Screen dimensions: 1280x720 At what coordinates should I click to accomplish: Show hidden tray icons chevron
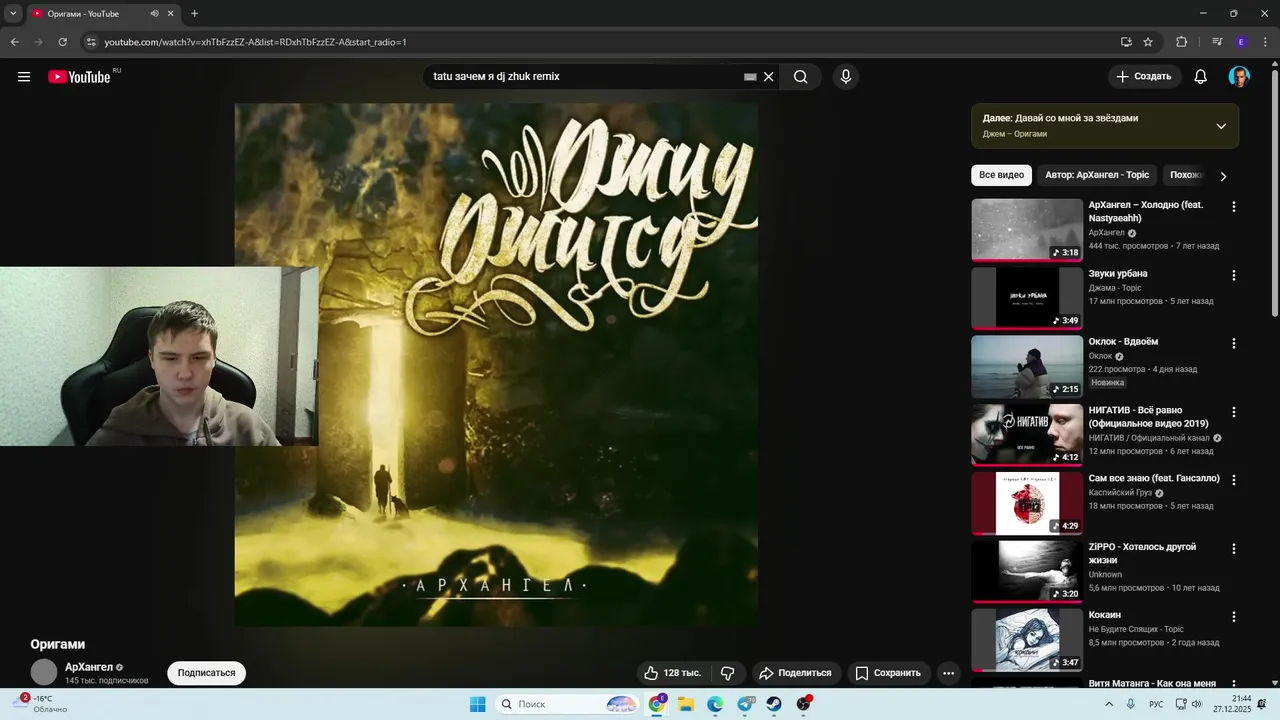click(1109, 704)
